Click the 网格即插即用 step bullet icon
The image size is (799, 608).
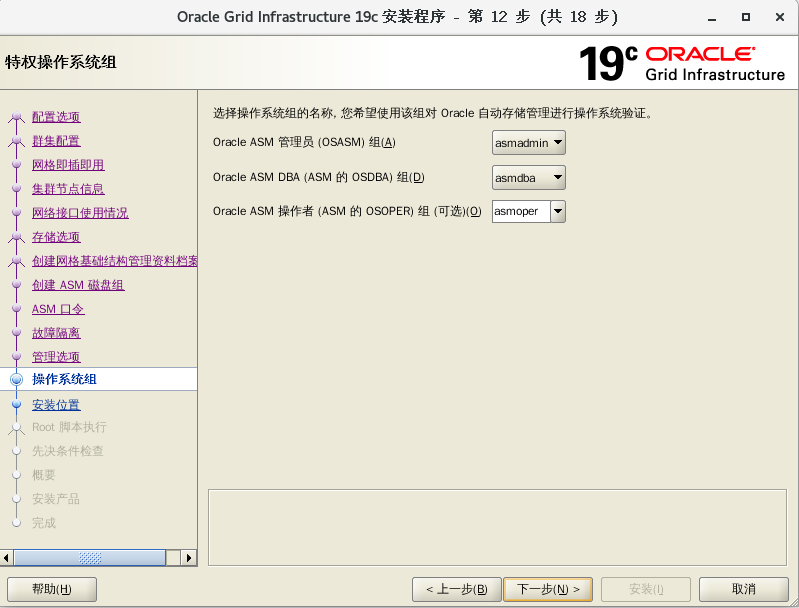(16, 164)
